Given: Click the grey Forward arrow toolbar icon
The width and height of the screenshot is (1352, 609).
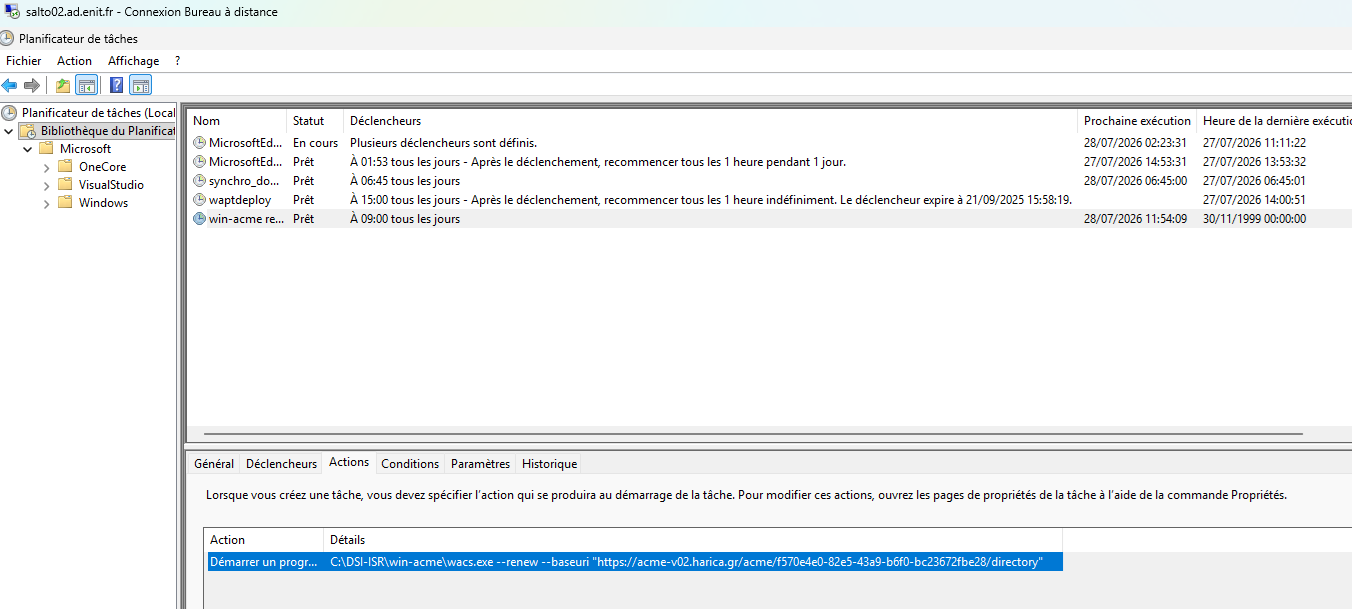Looking at the screenshot, I should tap(32, 85).
